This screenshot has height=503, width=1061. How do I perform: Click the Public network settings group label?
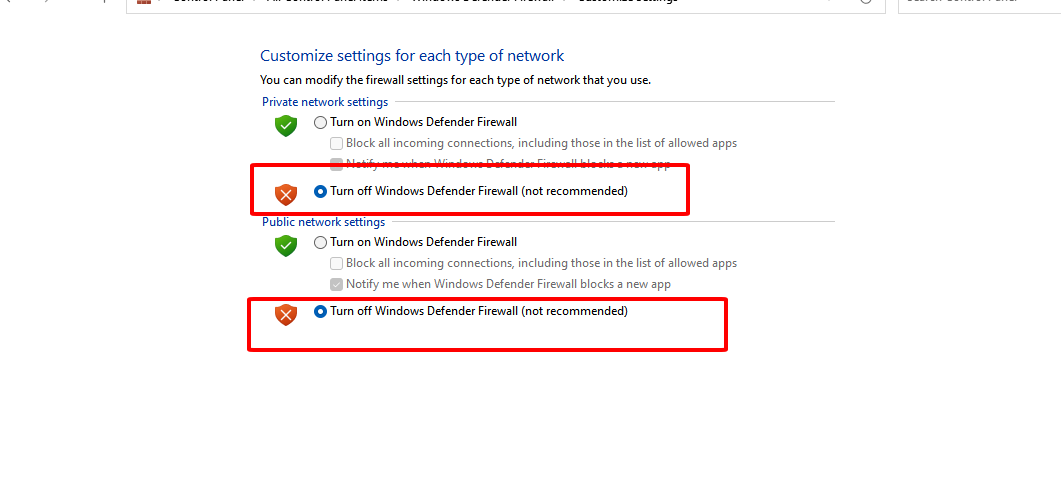pyautogui.click(x=323, y=222)
